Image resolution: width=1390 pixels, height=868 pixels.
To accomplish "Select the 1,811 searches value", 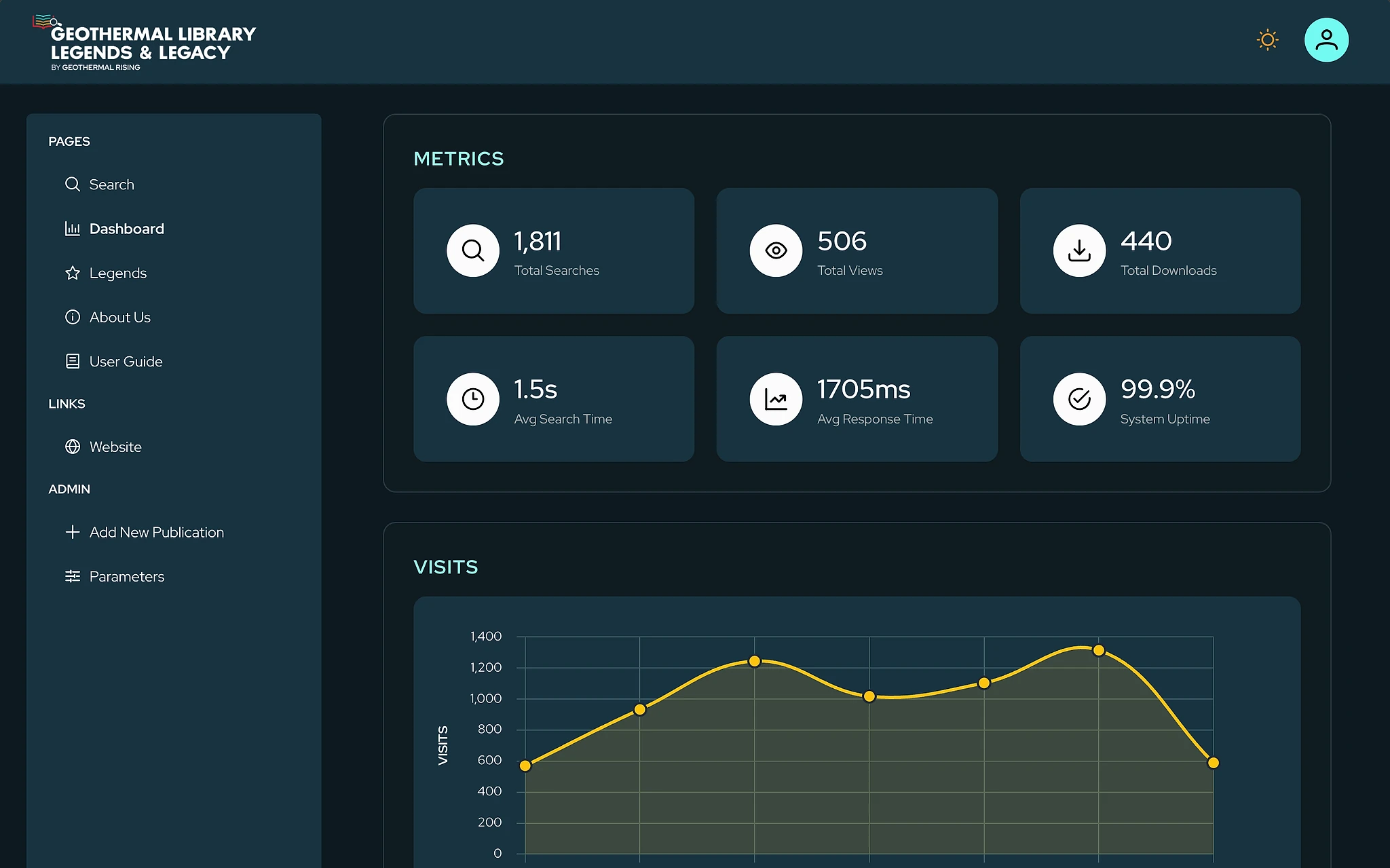I will click(x=538, y=241).
